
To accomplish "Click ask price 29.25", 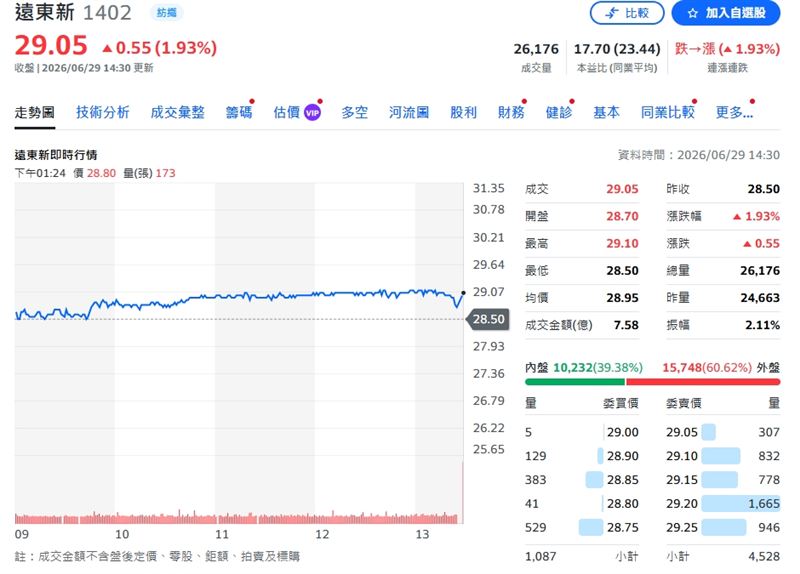I will tap(682, 527).
